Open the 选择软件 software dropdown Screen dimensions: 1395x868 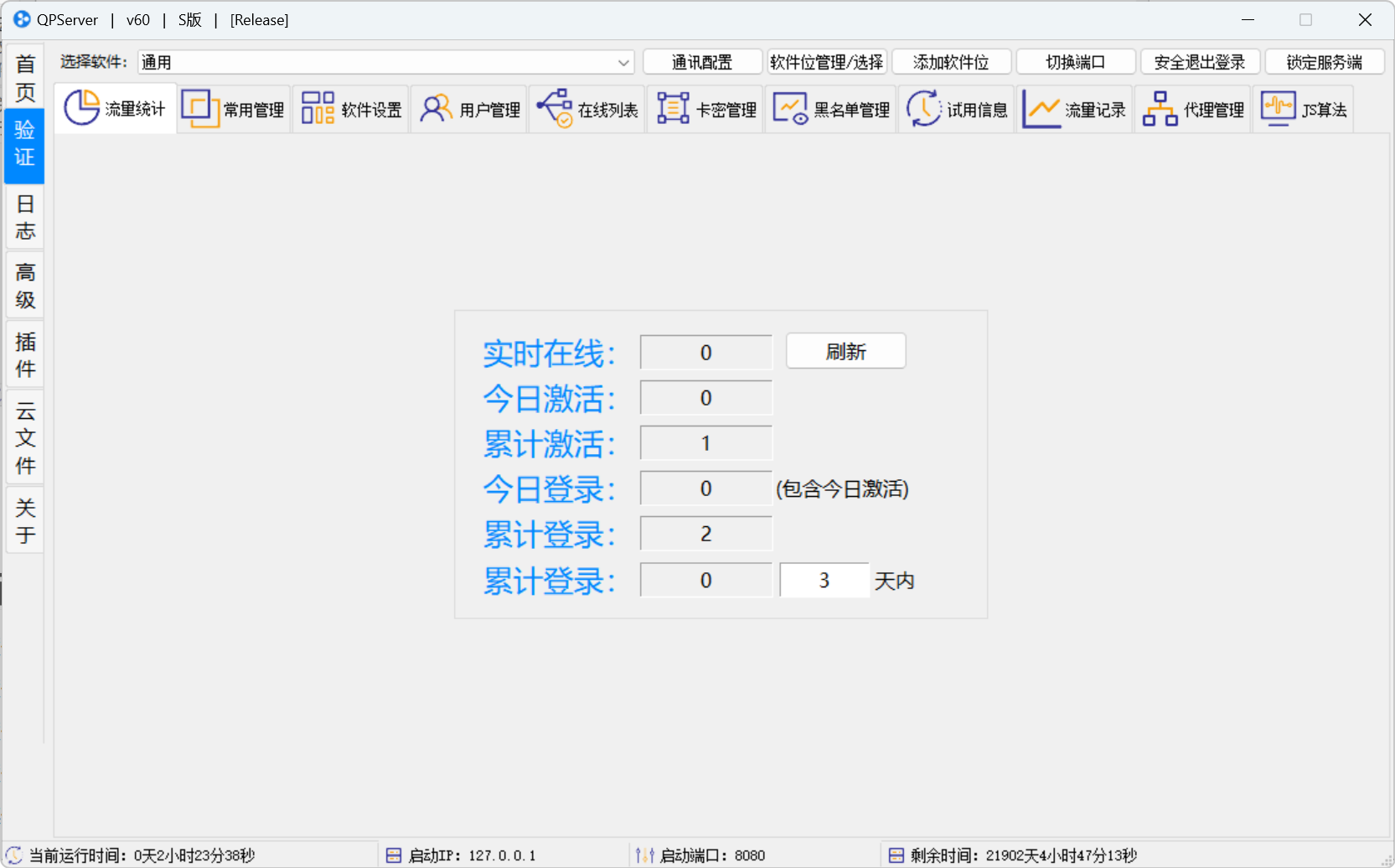623,61
